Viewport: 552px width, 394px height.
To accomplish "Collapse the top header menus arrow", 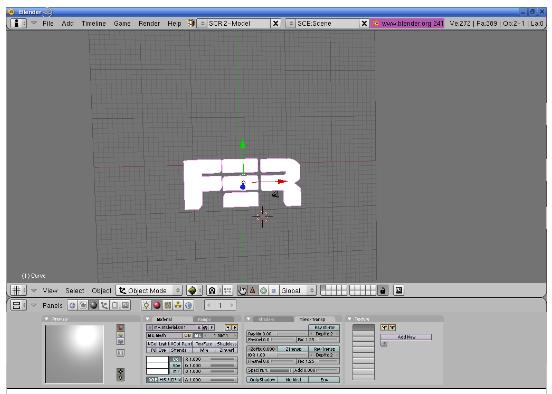I will [x=34, y=23].
